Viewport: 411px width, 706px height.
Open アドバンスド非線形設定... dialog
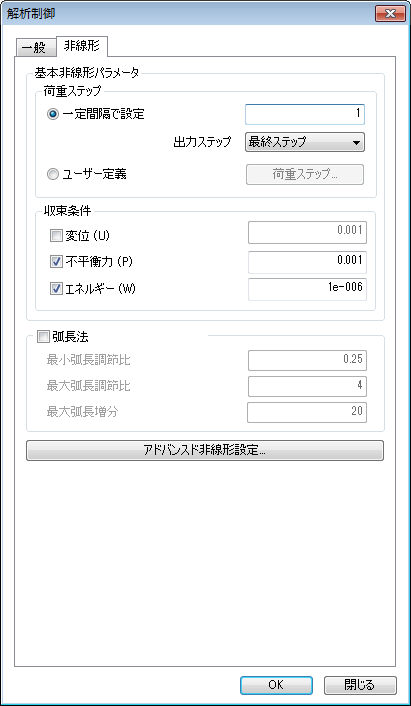[x=205, y=451]
